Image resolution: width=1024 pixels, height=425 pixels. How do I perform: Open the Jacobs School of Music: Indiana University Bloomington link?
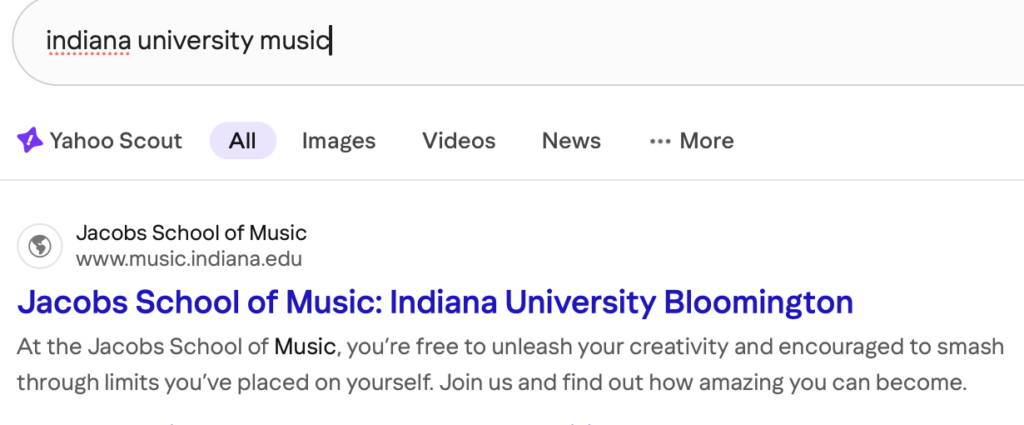tap(435, 302)
